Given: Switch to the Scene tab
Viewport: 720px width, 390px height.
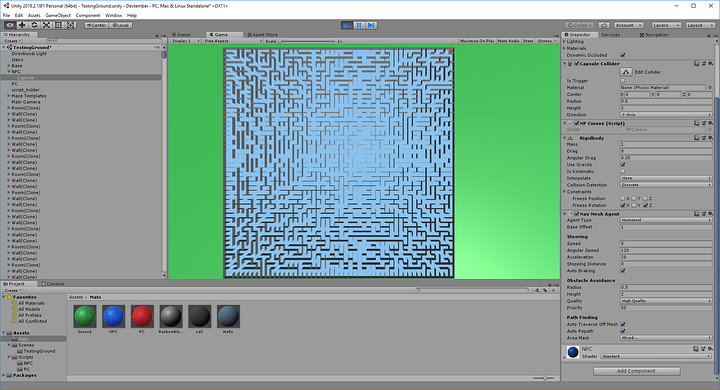Looking at the screenshot, I should click(x=181, y=34).
